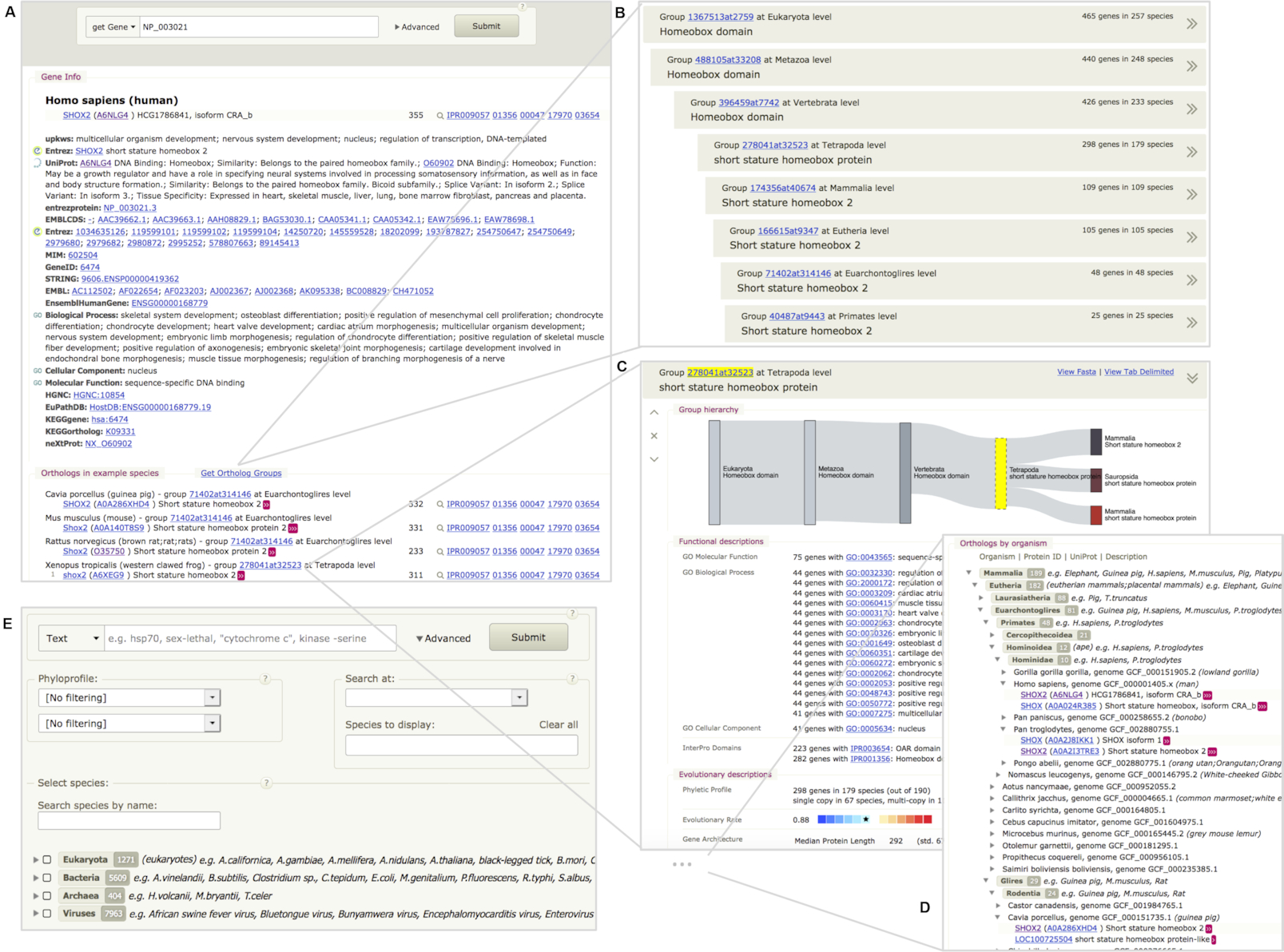This screenshot has width=1284, height=952.
Task: Open Phyloprofile help question mark
Action: click(x=265, y=679)
